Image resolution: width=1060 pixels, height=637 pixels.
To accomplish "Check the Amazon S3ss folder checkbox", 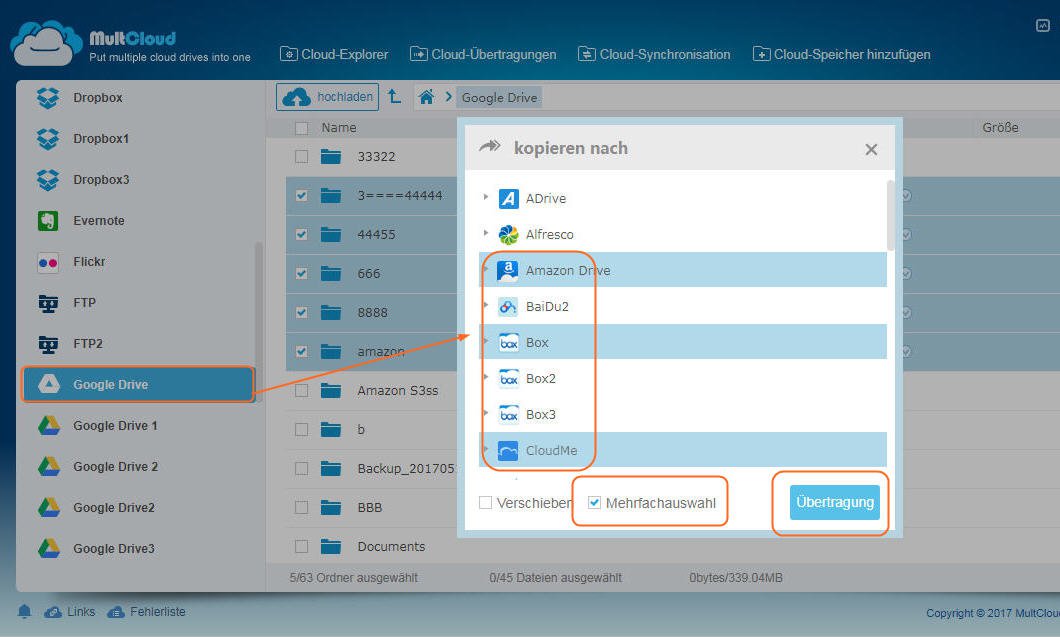I will 302,391.
